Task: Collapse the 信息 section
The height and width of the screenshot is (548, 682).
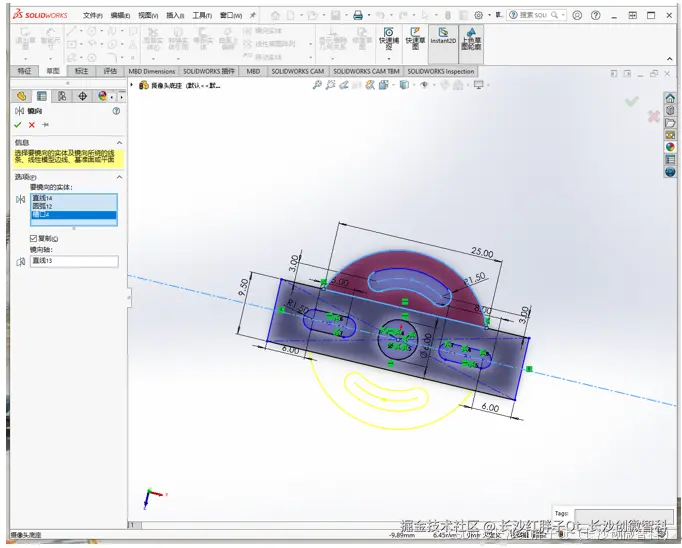Action: click(119, 143)
